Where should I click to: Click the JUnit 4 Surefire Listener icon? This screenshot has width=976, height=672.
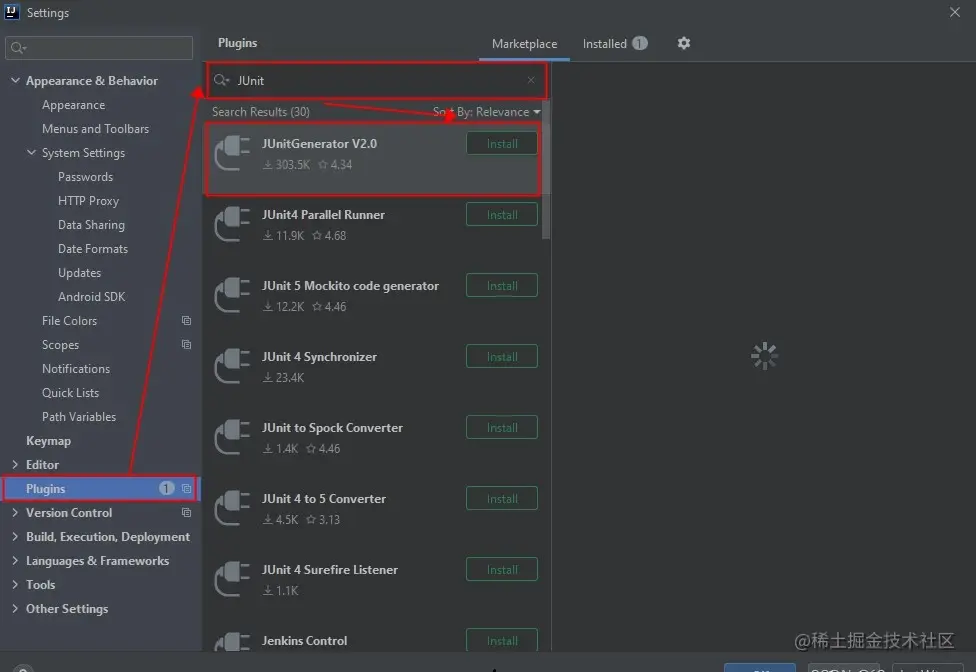[x=232, y=579]
